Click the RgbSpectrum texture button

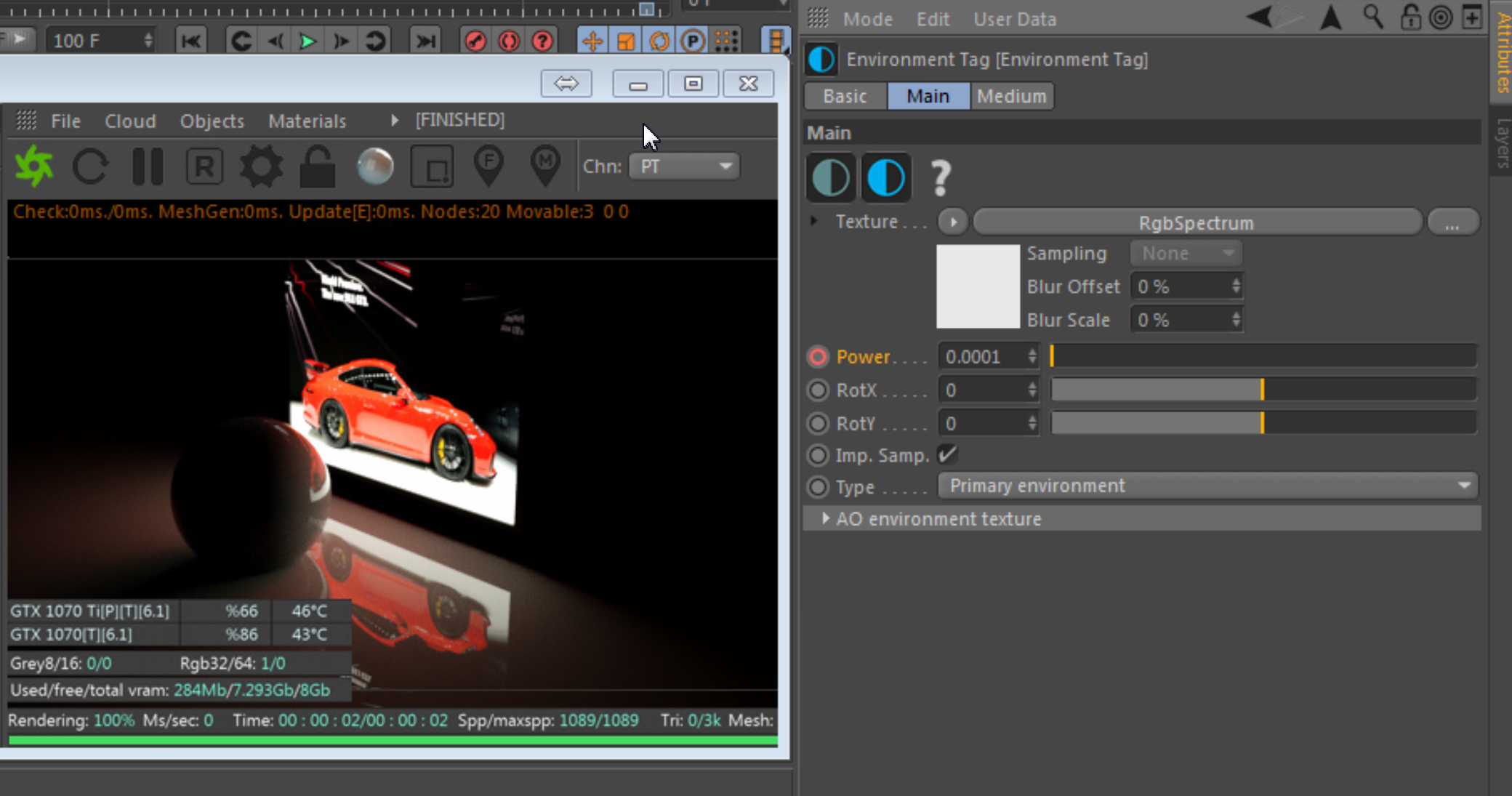pos(1197,222)
